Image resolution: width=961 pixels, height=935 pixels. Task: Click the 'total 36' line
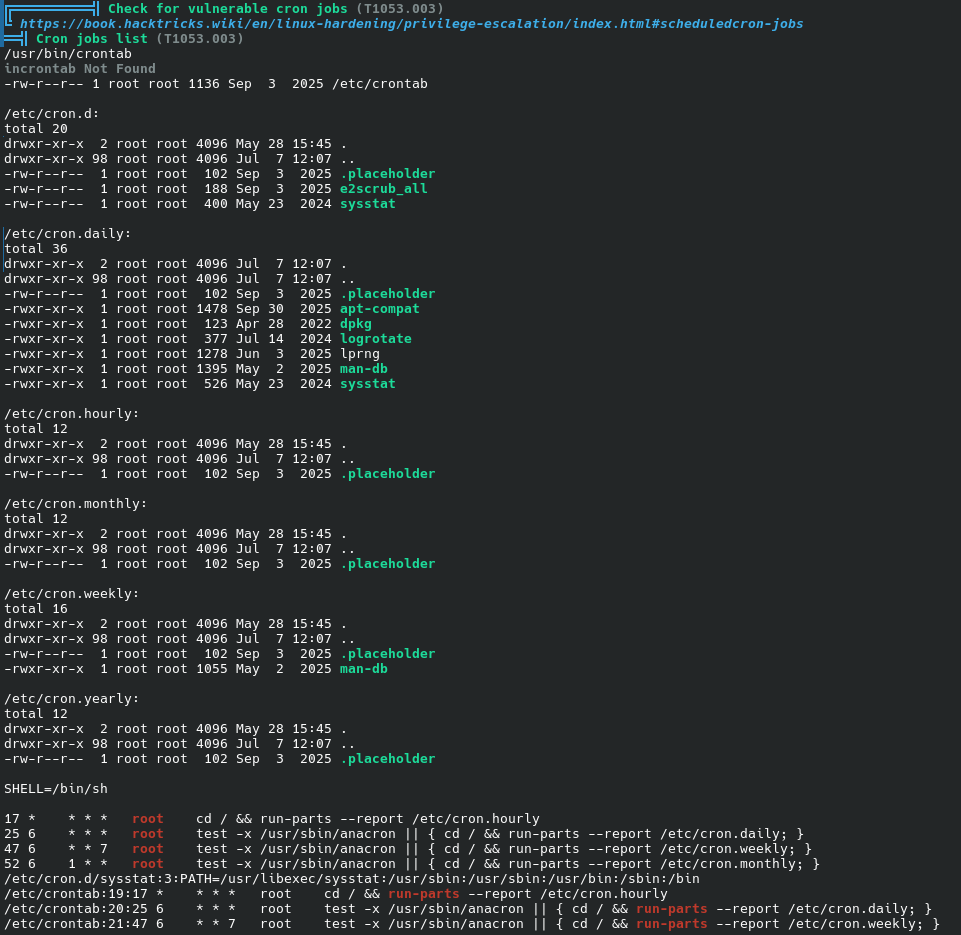(36, 249)
